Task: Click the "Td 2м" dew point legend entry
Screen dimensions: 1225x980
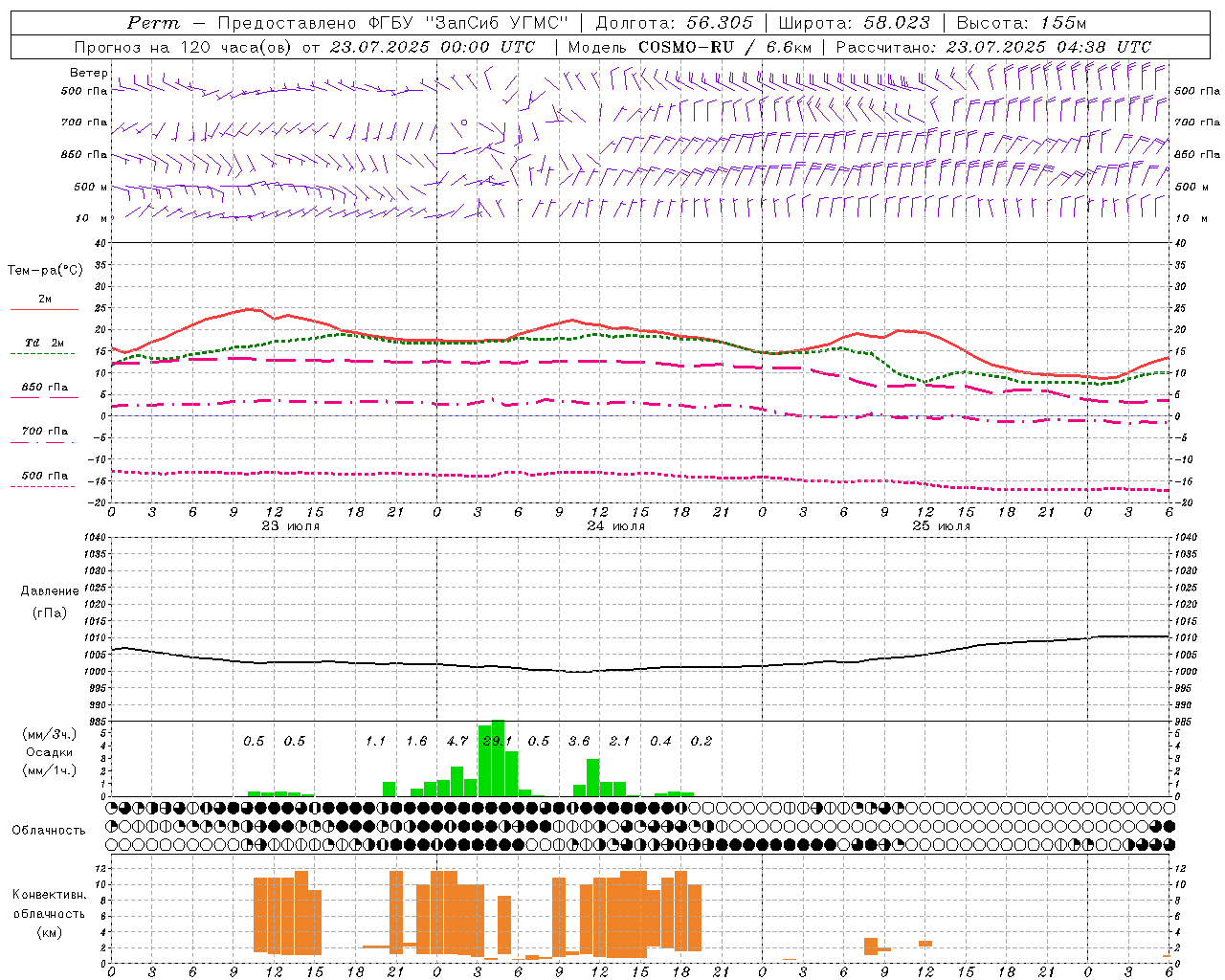Action: tap(45, 343)
